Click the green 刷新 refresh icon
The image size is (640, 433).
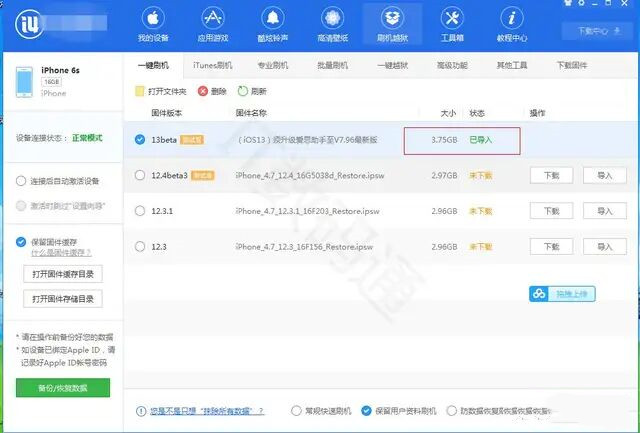pyautogui.click(x=243, y=91)
